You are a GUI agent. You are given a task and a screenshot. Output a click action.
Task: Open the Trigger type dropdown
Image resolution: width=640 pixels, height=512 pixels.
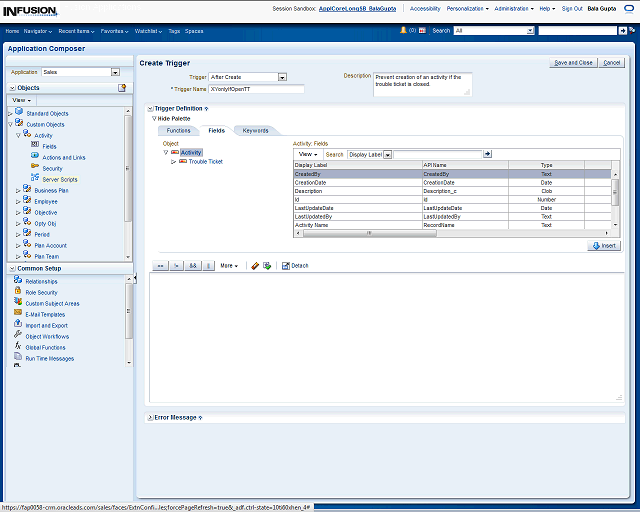coord(282,77)
